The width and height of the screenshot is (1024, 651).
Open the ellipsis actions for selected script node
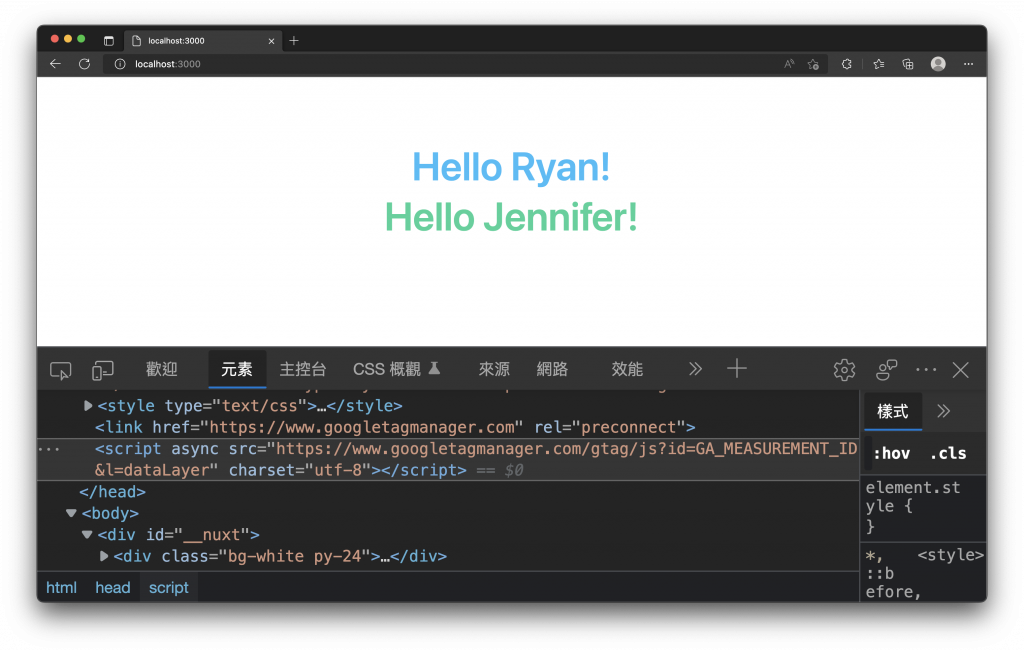49,450
